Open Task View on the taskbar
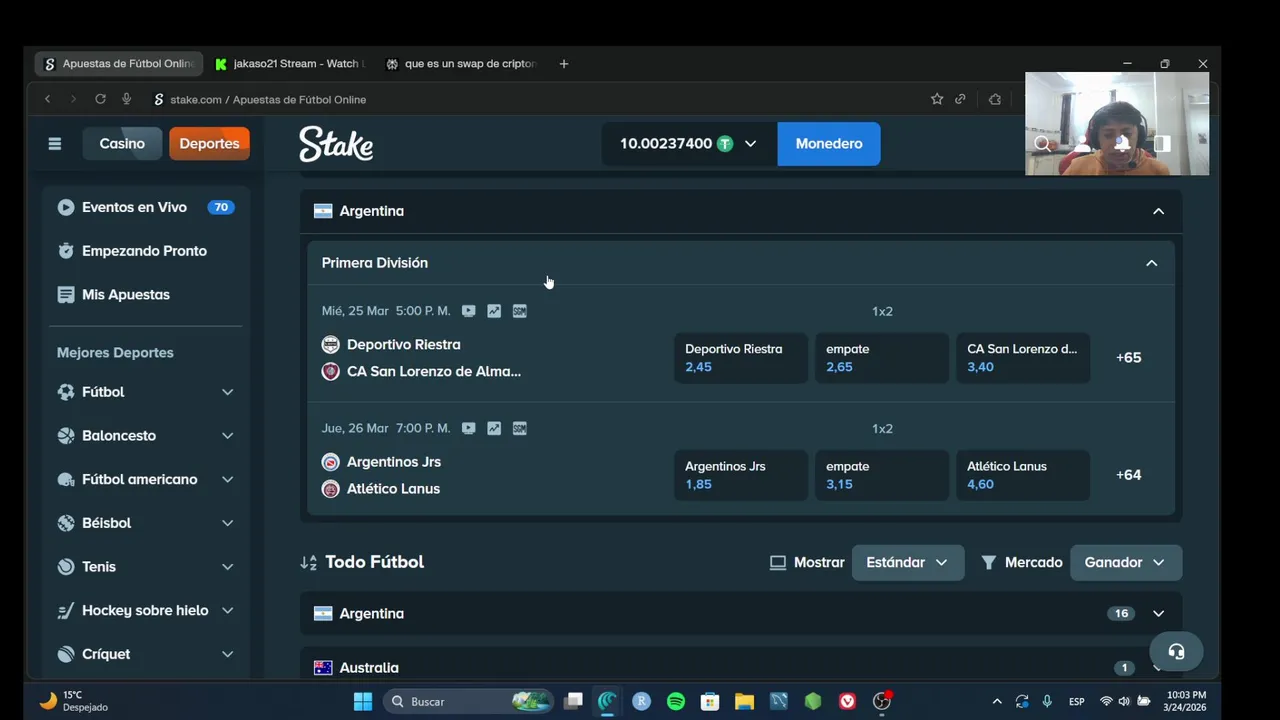The height and width of the screenshot is (720, 1280). [573, 701]
